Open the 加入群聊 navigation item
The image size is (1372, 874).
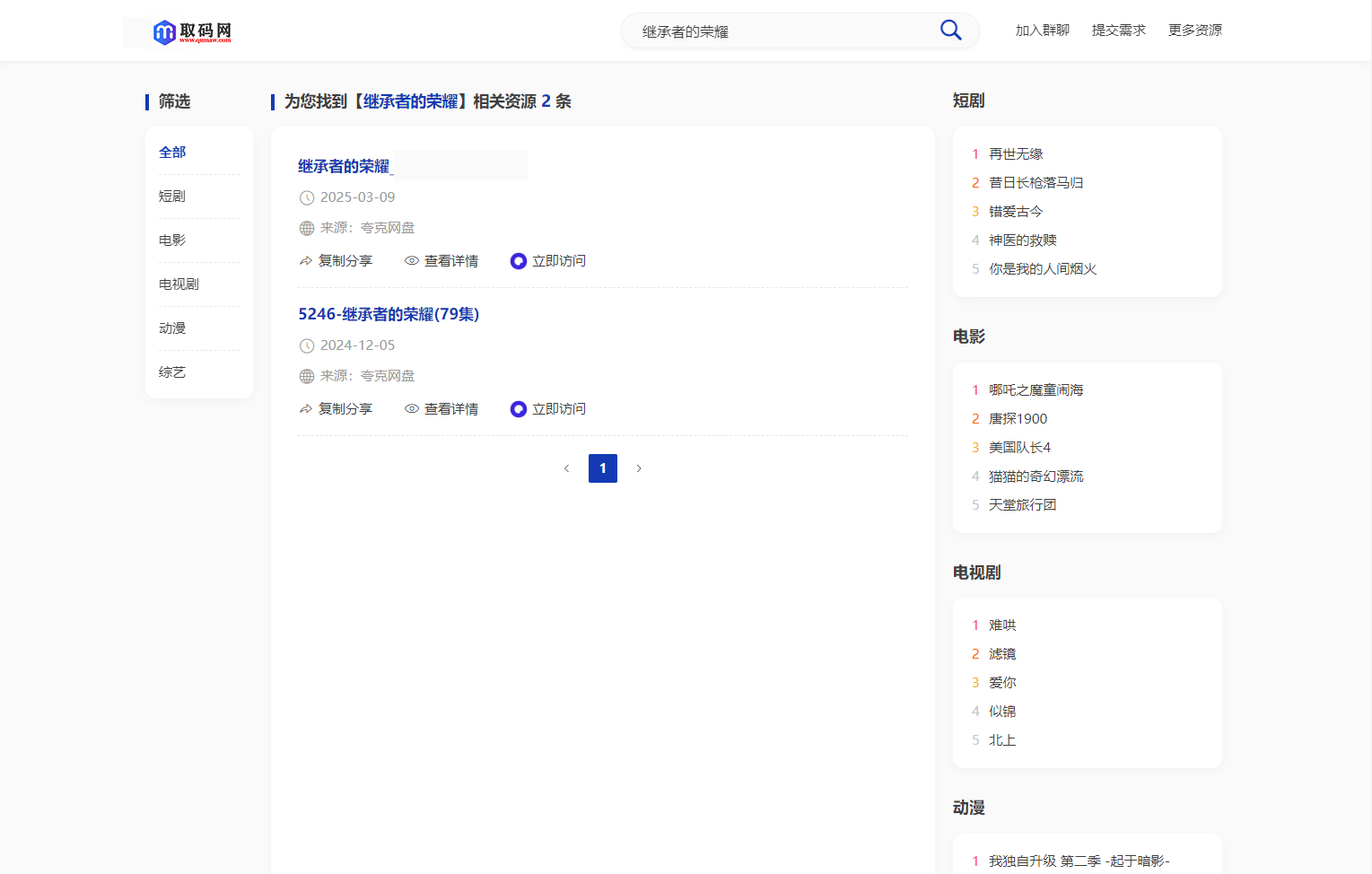click(x=1041, y=30)
